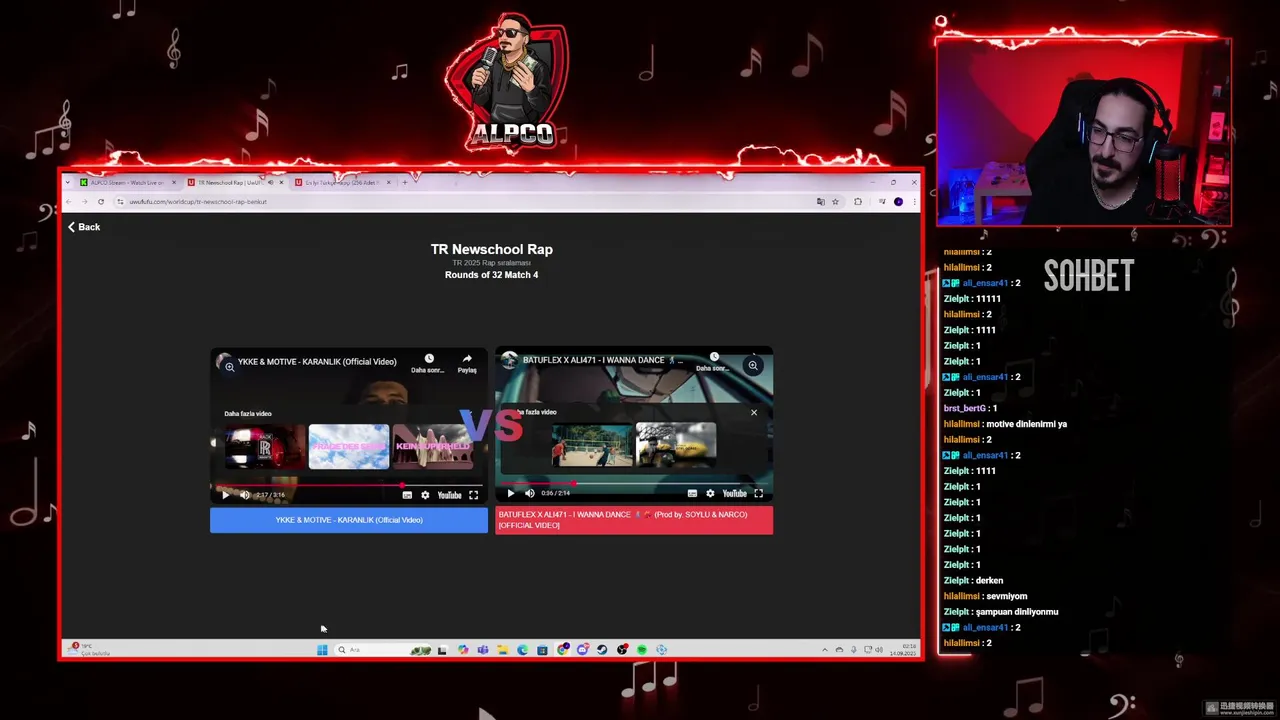Open weather widget on the taskbar

[90, 650]
